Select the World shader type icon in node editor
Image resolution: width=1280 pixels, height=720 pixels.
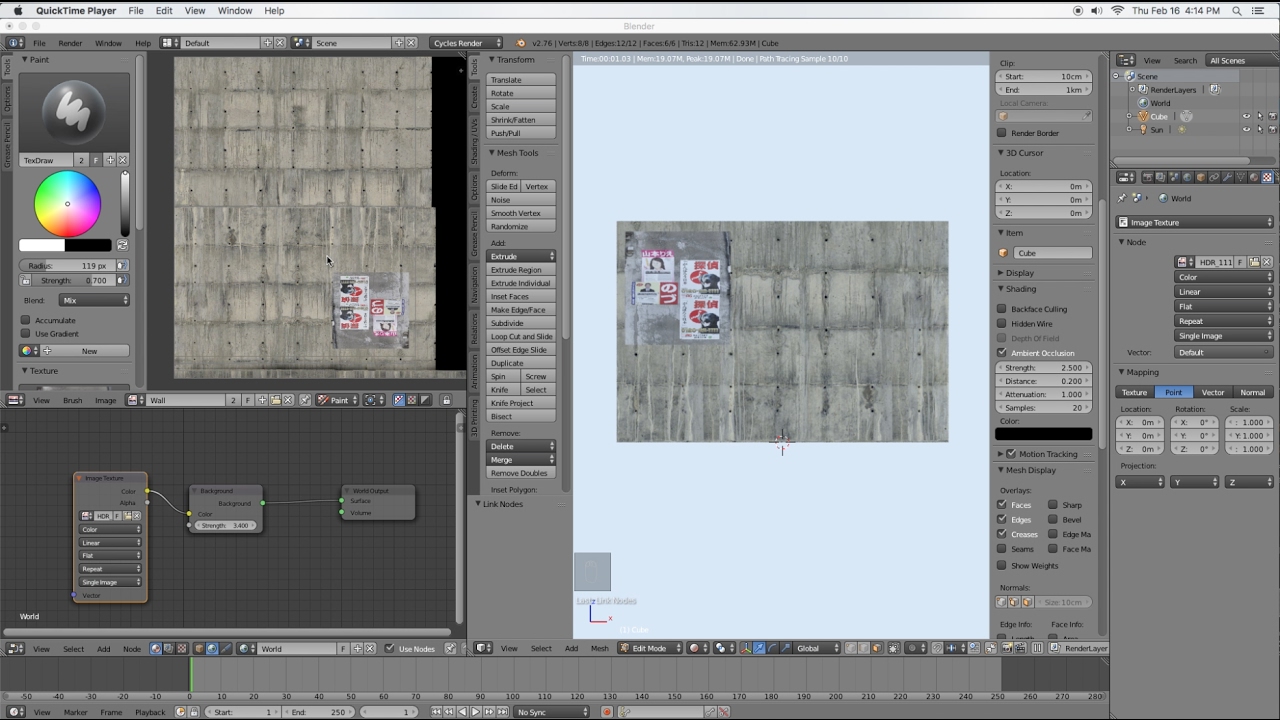212,648
